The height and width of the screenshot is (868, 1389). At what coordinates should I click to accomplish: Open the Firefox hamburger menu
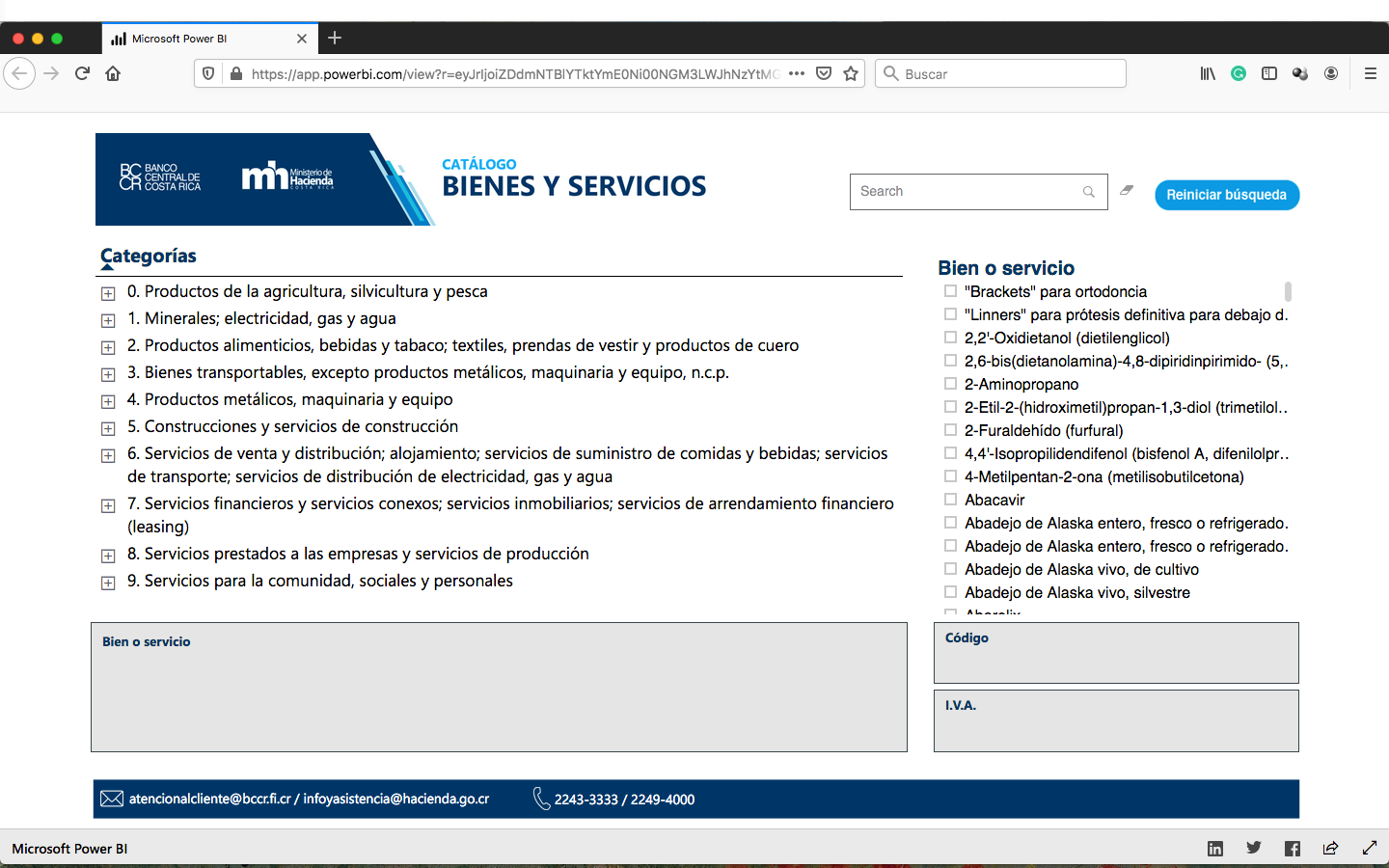tap(1370, 73)
